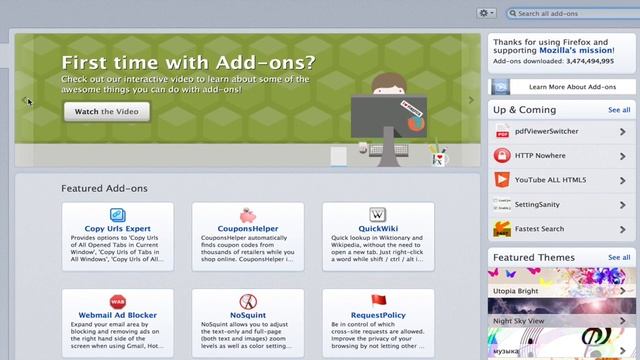Go to previous banner slide arrow
Image resolution: width=640 pixels, height=360 pixels.
25,100
